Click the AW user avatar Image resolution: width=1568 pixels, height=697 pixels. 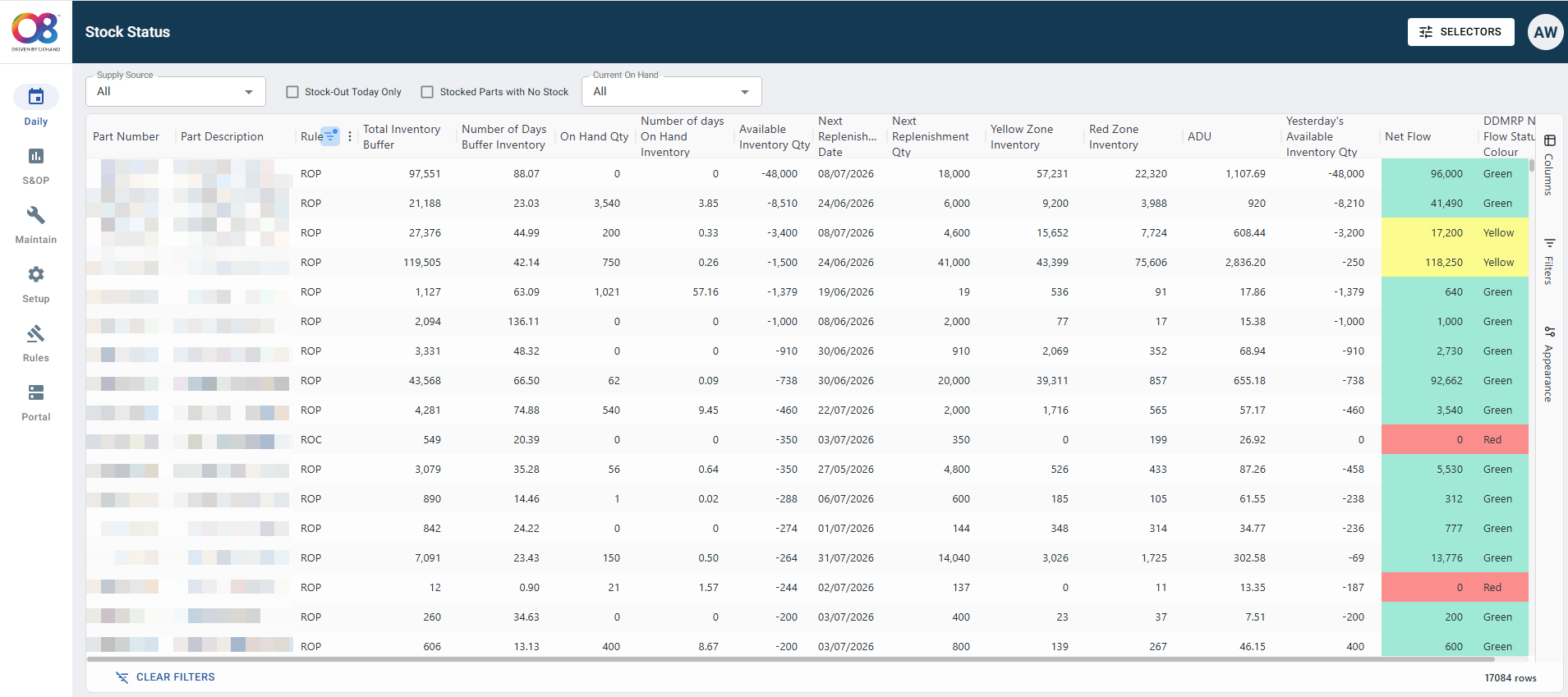(1545, 32)
